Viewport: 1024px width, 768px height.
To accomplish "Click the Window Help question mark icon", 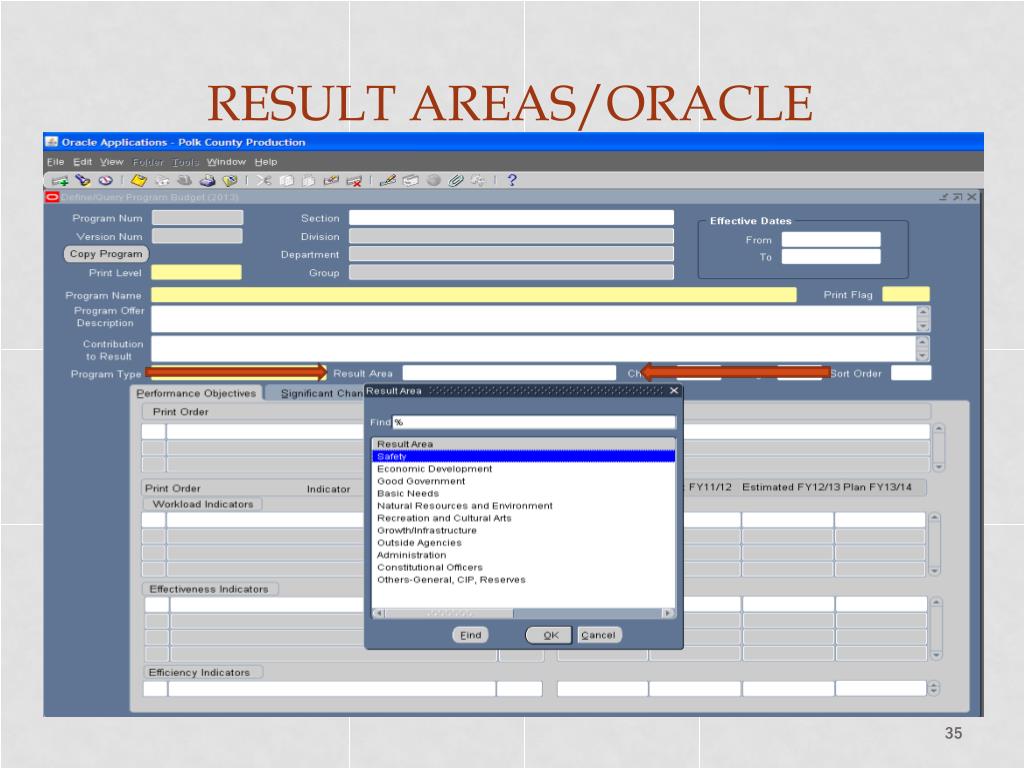I will [x=512, y=180].
